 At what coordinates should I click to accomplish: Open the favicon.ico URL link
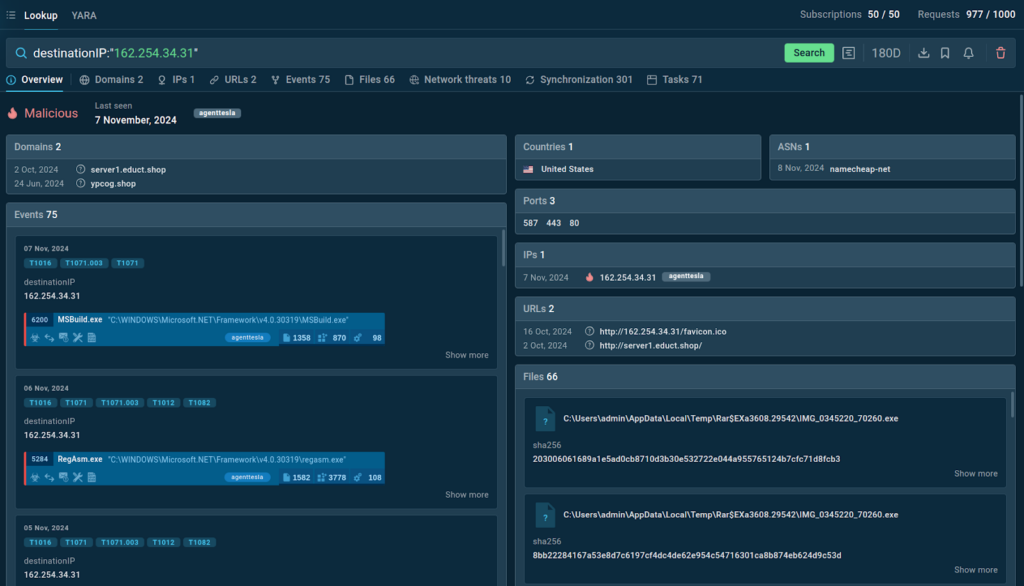point(662,331)
